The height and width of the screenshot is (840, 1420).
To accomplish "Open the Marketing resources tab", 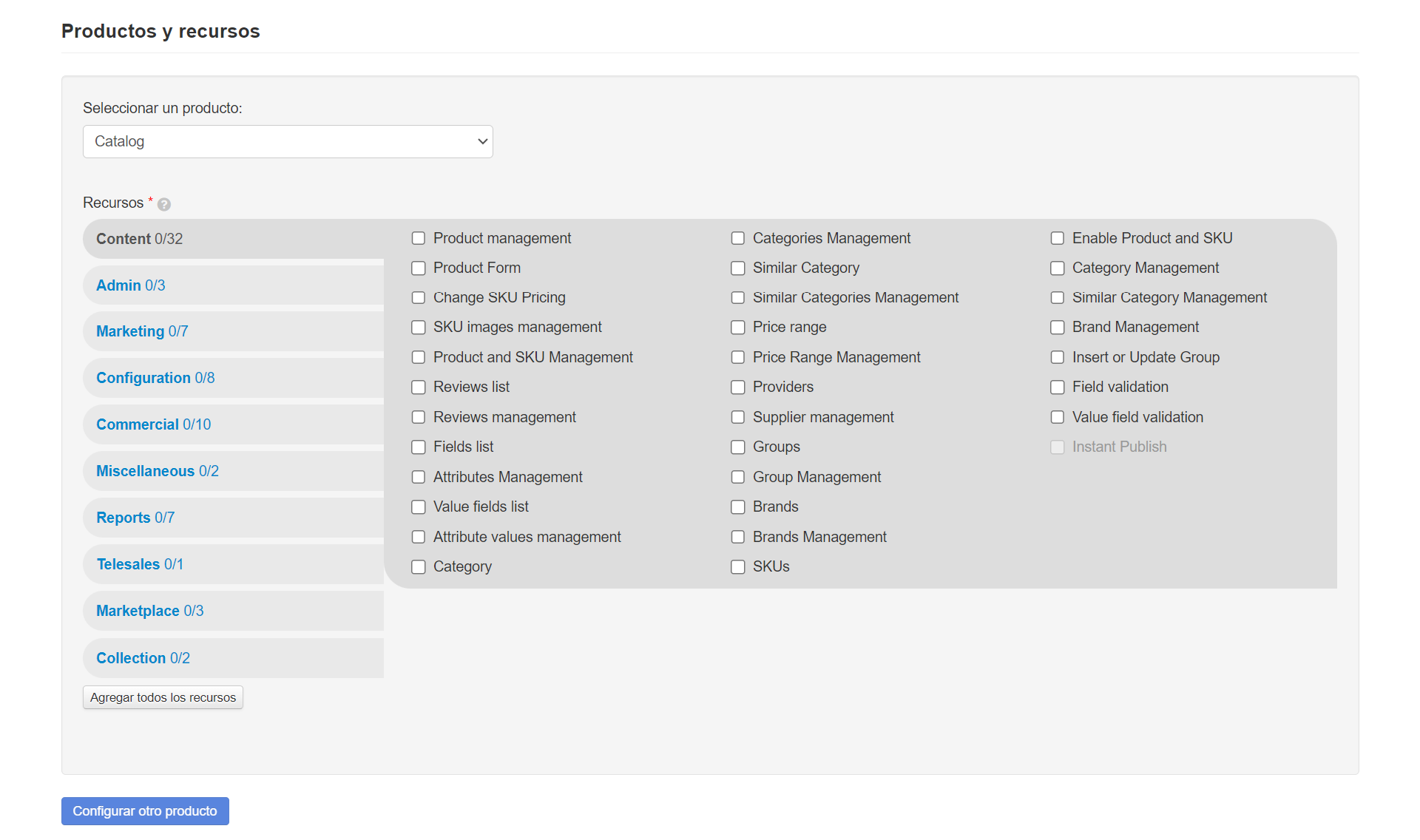I will click(142, 331).
